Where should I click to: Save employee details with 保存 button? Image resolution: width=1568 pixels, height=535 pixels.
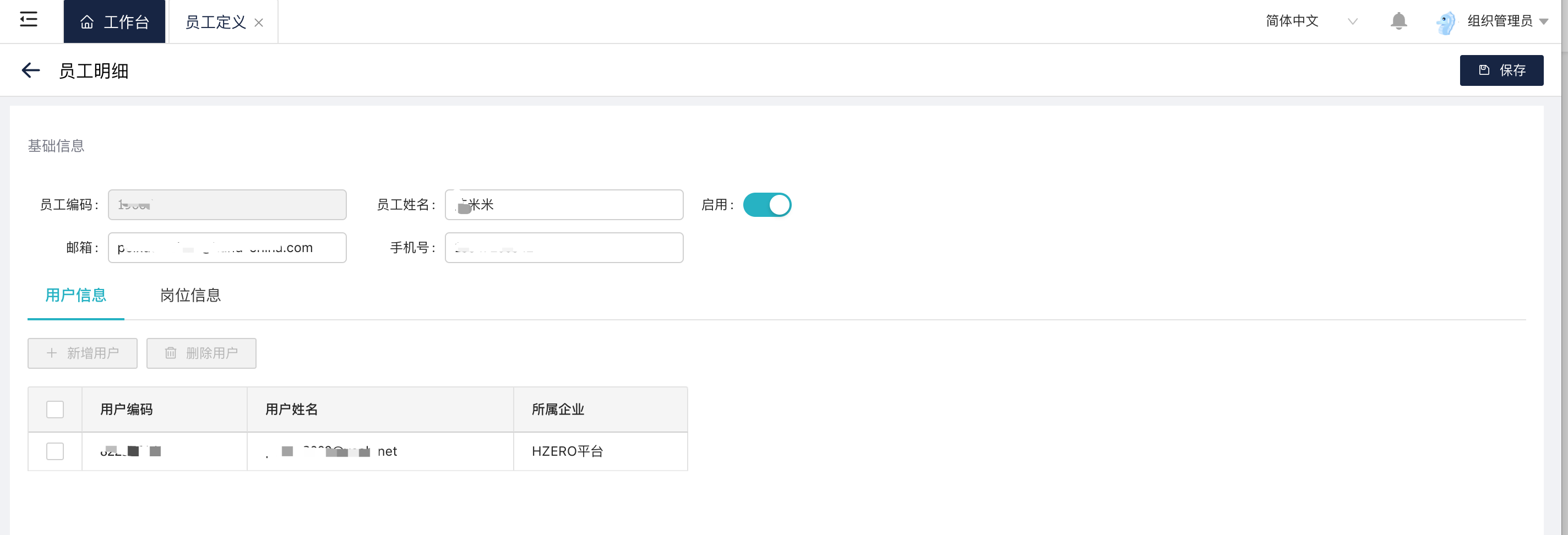point(1501,70)
